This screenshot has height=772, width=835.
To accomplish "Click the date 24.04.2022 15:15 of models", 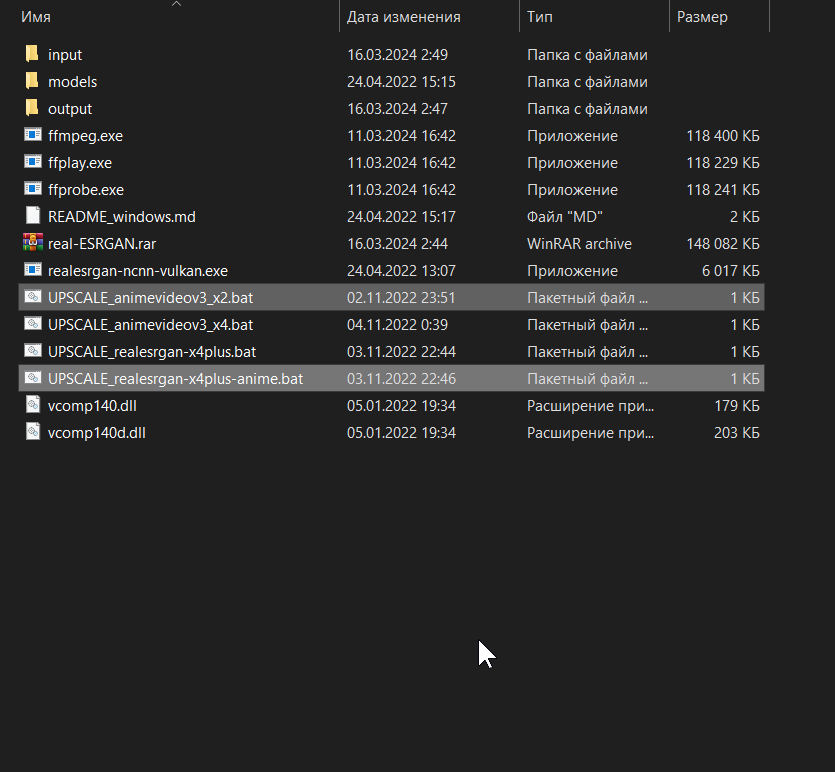I will point(401,82).
